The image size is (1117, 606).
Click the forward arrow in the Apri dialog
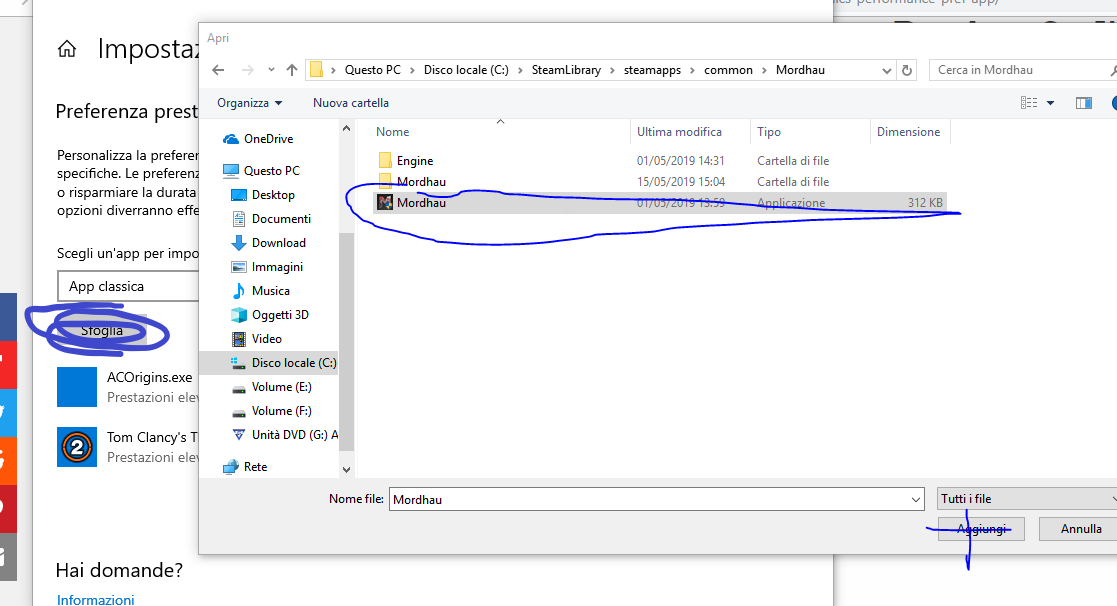[x=247, y=70]
